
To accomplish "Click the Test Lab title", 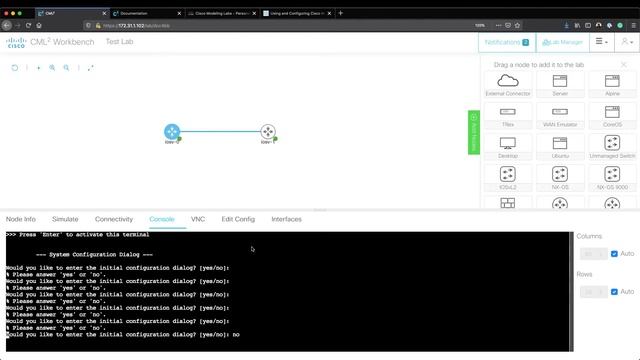I will 120,42.
